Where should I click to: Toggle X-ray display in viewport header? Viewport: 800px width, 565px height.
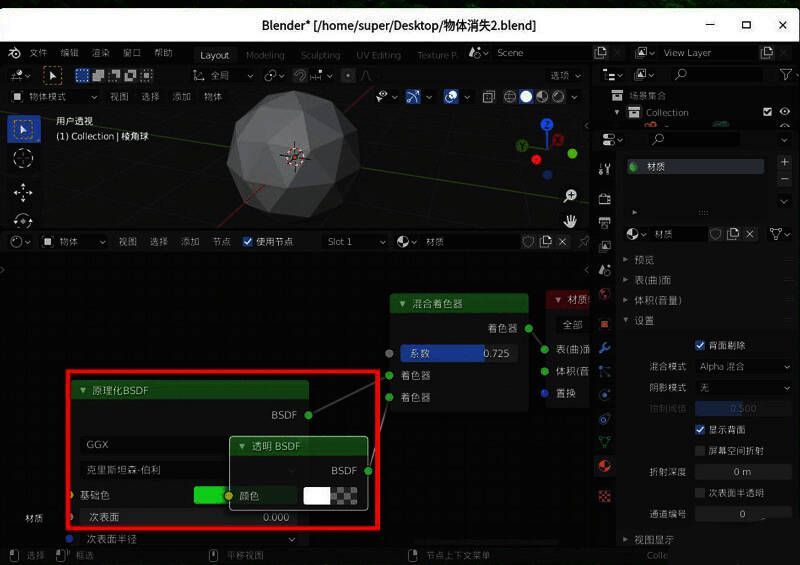(489, 96)
